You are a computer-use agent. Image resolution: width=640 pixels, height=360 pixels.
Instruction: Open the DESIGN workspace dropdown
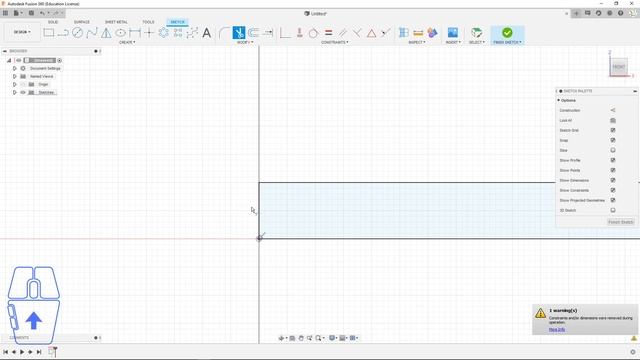pyautogui.click(x=22, y=32)
